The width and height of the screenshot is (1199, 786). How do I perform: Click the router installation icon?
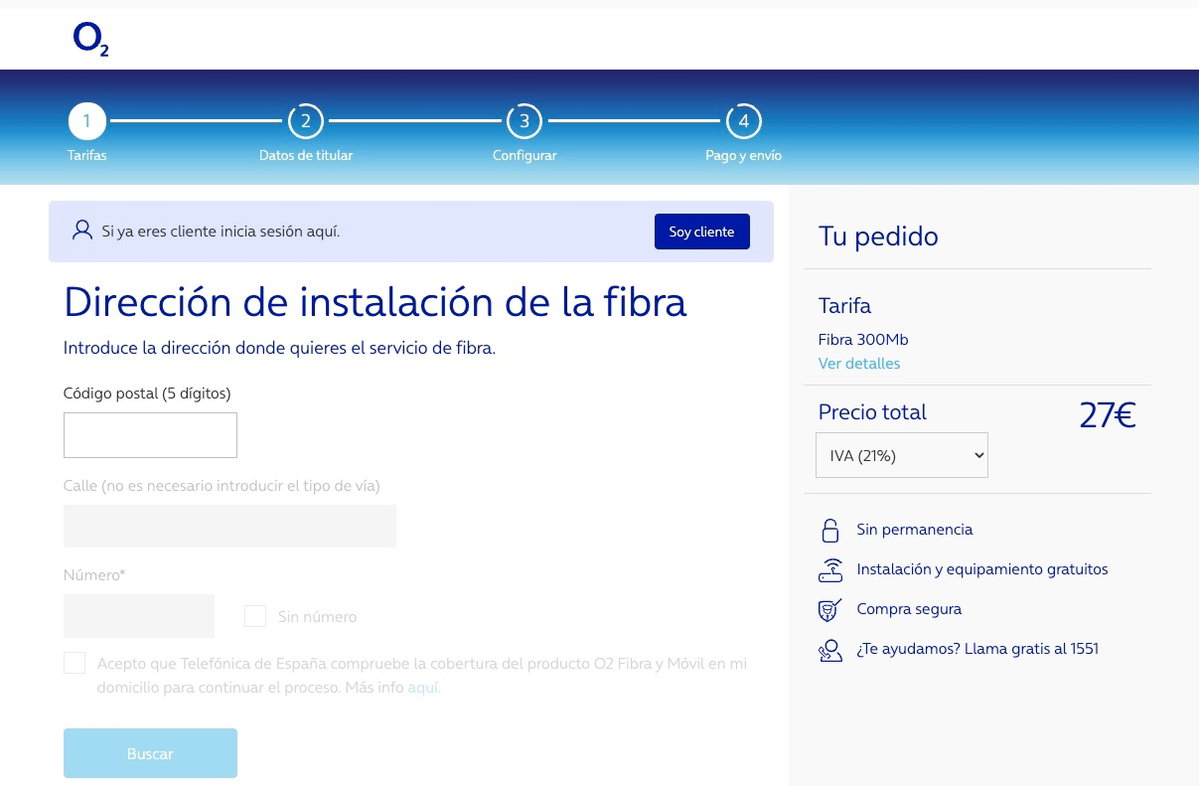[x=830, y=570]
